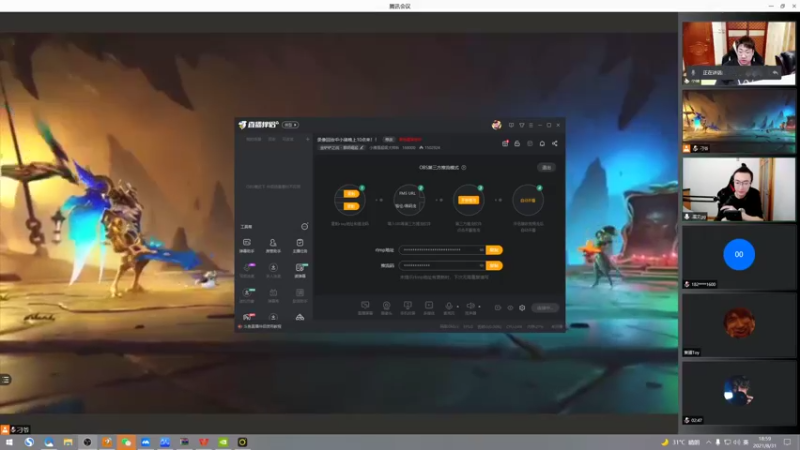Select the man with headset video thumbnail

(x=739, y=189)
